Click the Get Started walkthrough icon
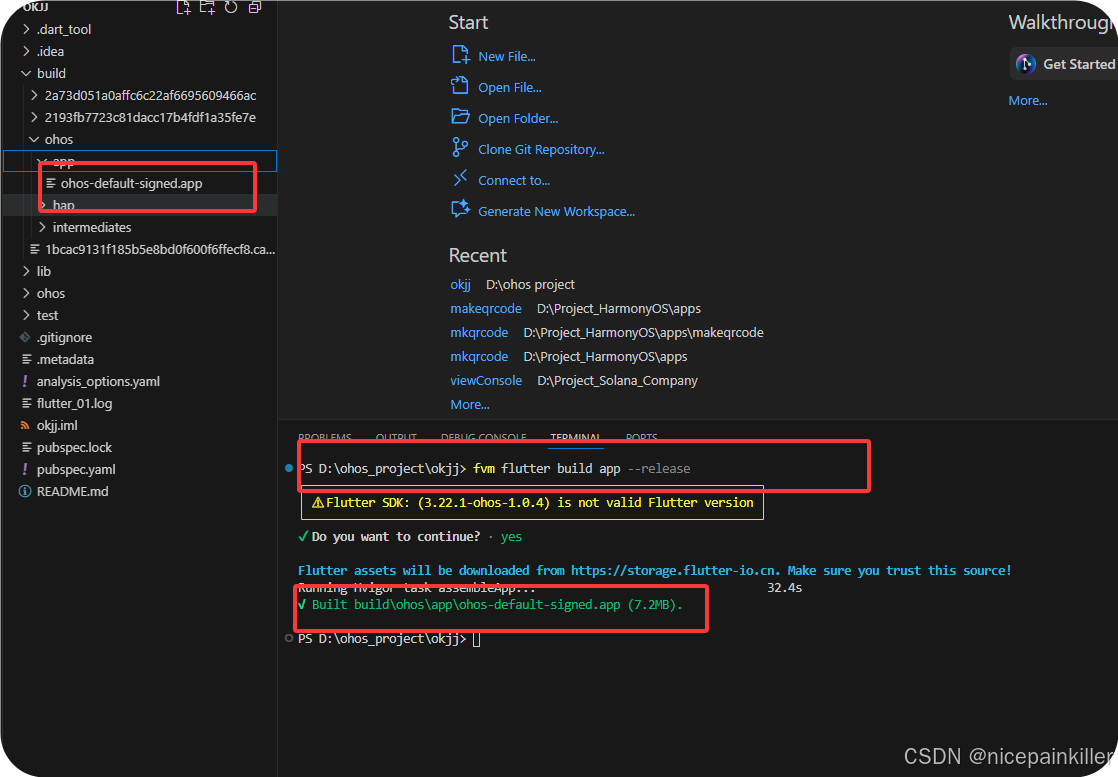1118x777 pixels. click(1026, 64)
